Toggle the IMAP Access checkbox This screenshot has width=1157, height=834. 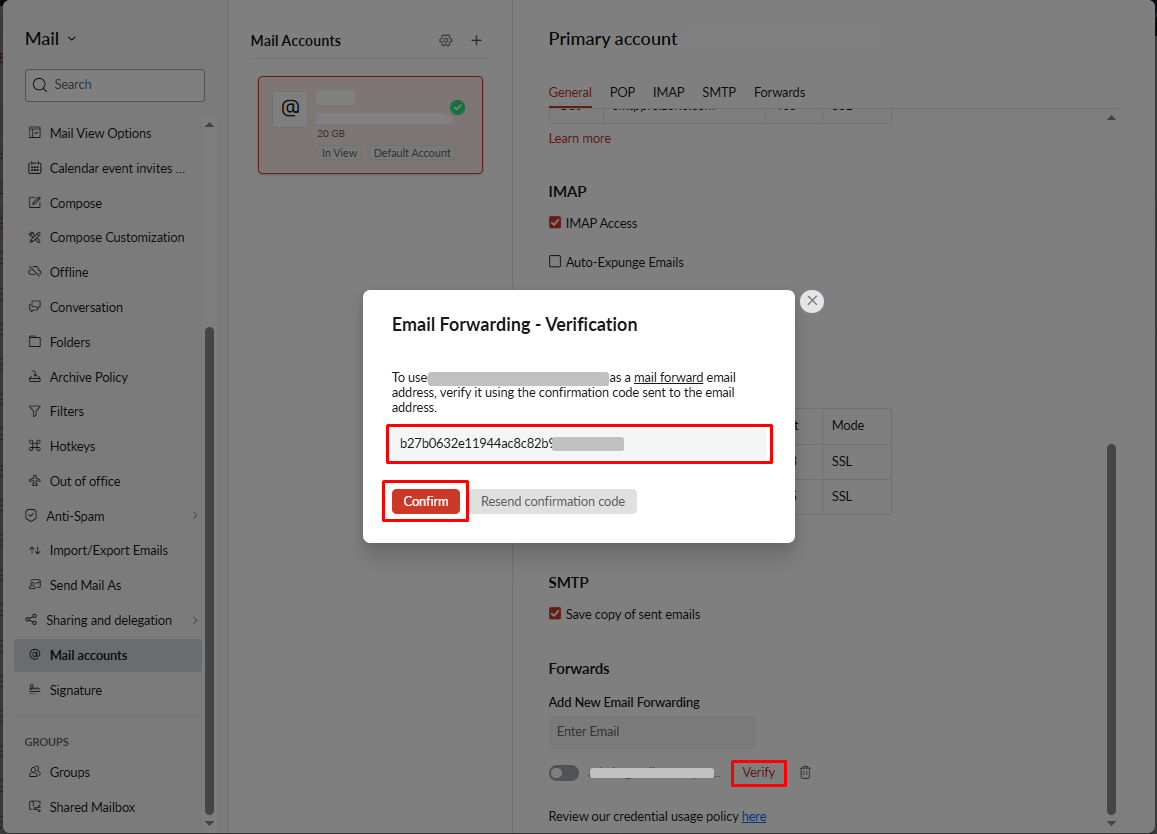tap(555, 223)
